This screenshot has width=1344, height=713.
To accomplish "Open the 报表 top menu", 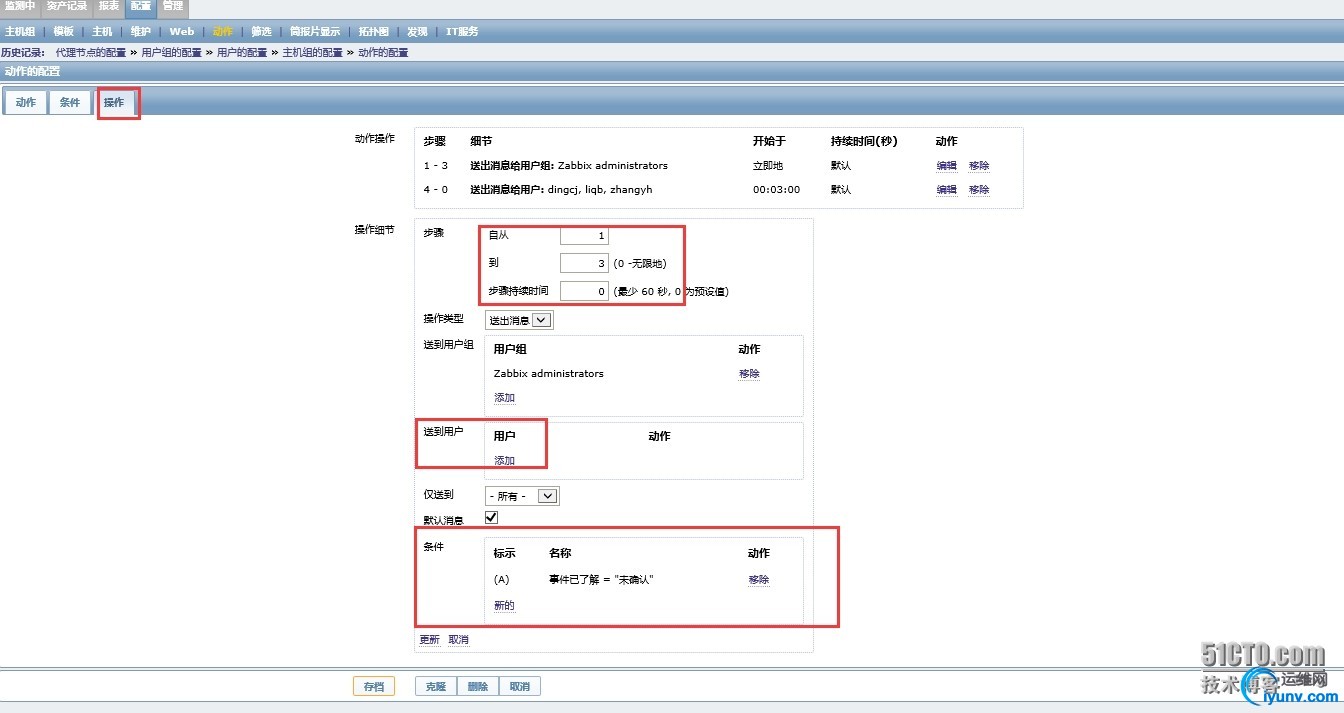I will coord(110,6).
